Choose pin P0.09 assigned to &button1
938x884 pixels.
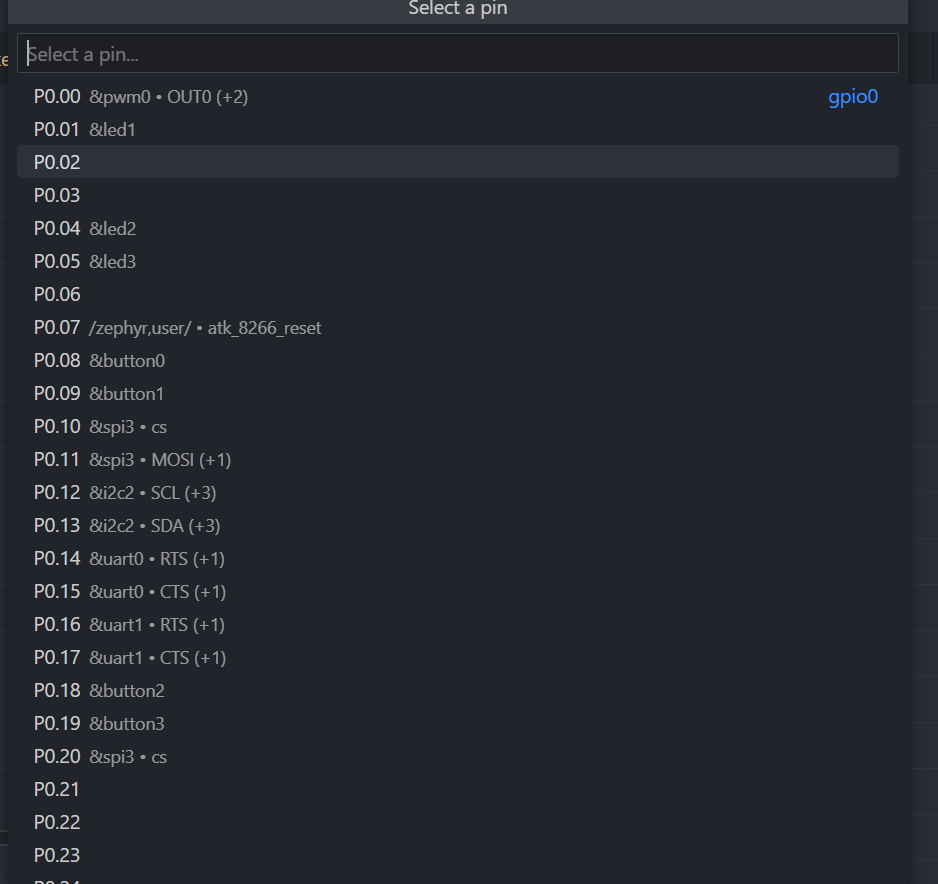[99, 394]
